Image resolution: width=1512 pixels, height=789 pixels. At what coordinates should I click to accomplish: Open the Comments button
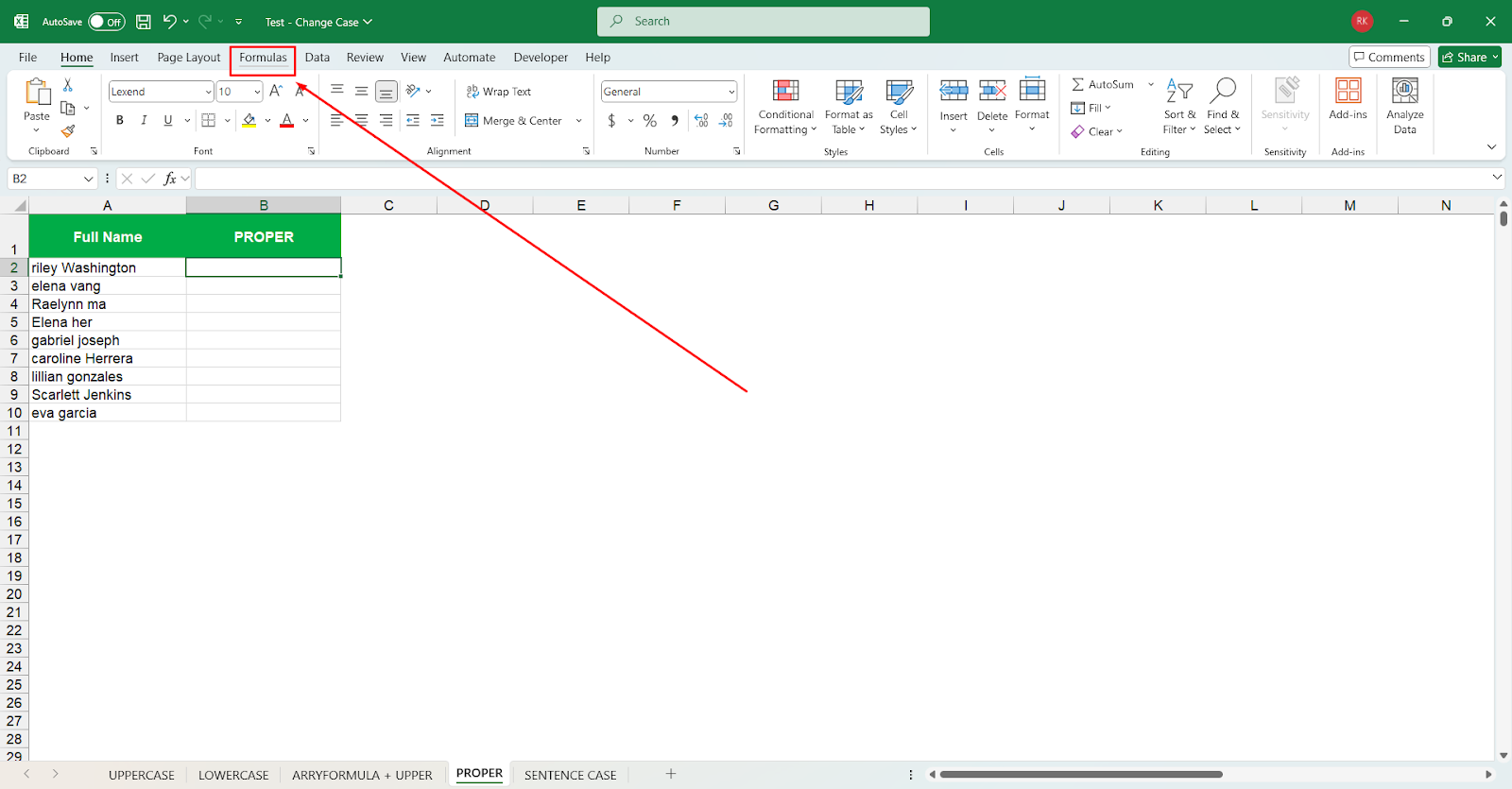tap(1389, 58)
